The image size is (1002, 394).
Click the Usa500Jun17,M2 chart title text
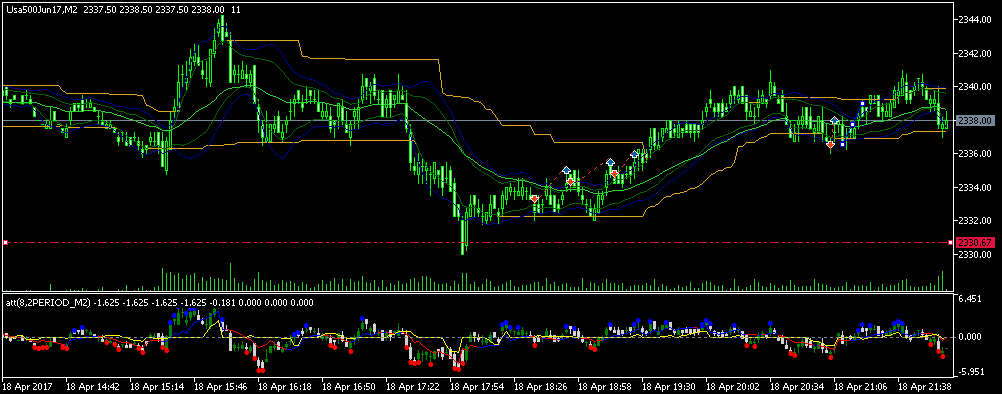point(41,10)
